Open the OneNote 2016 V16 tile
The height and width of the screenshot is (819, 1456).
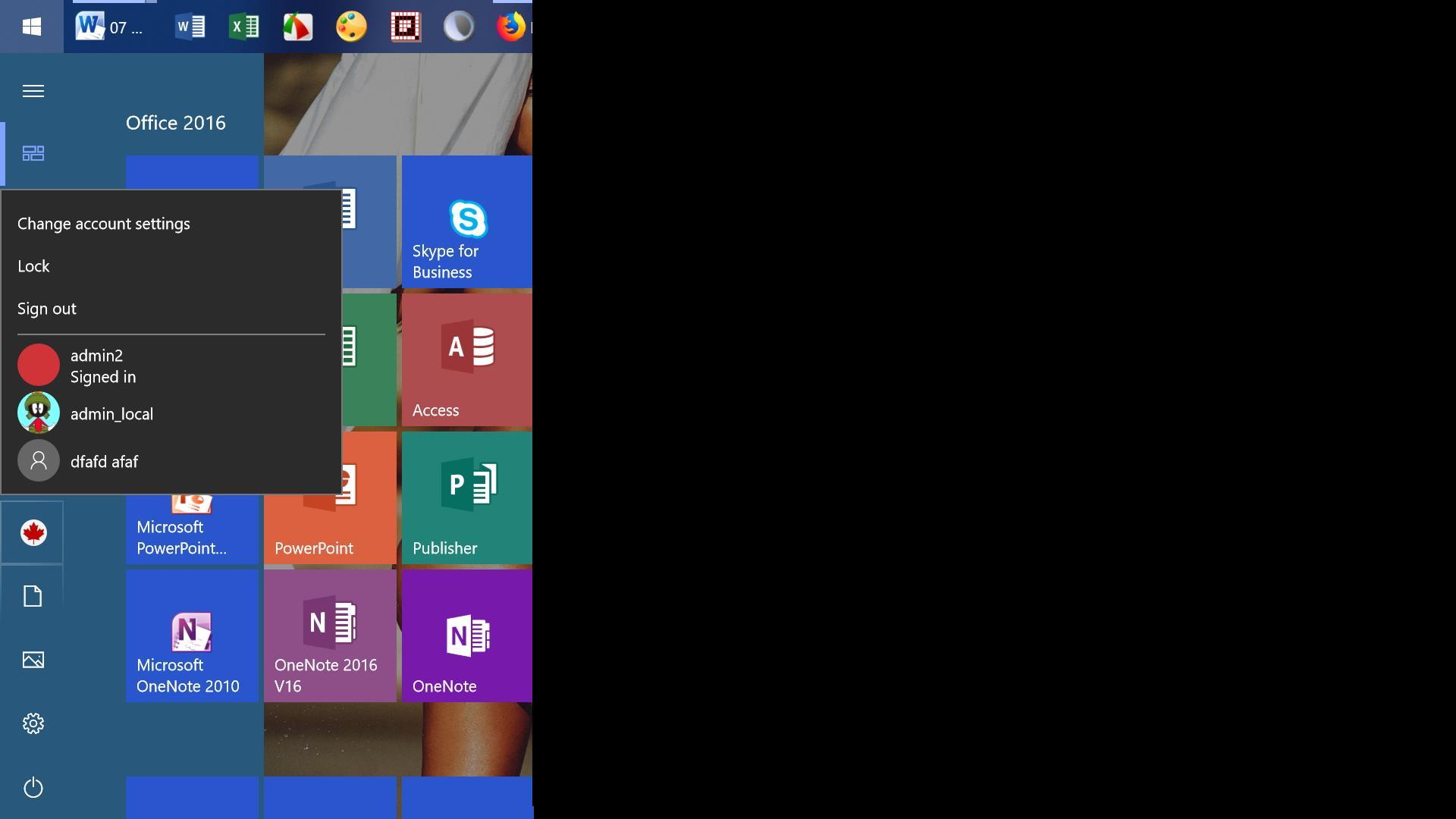(x=330, y=635)
